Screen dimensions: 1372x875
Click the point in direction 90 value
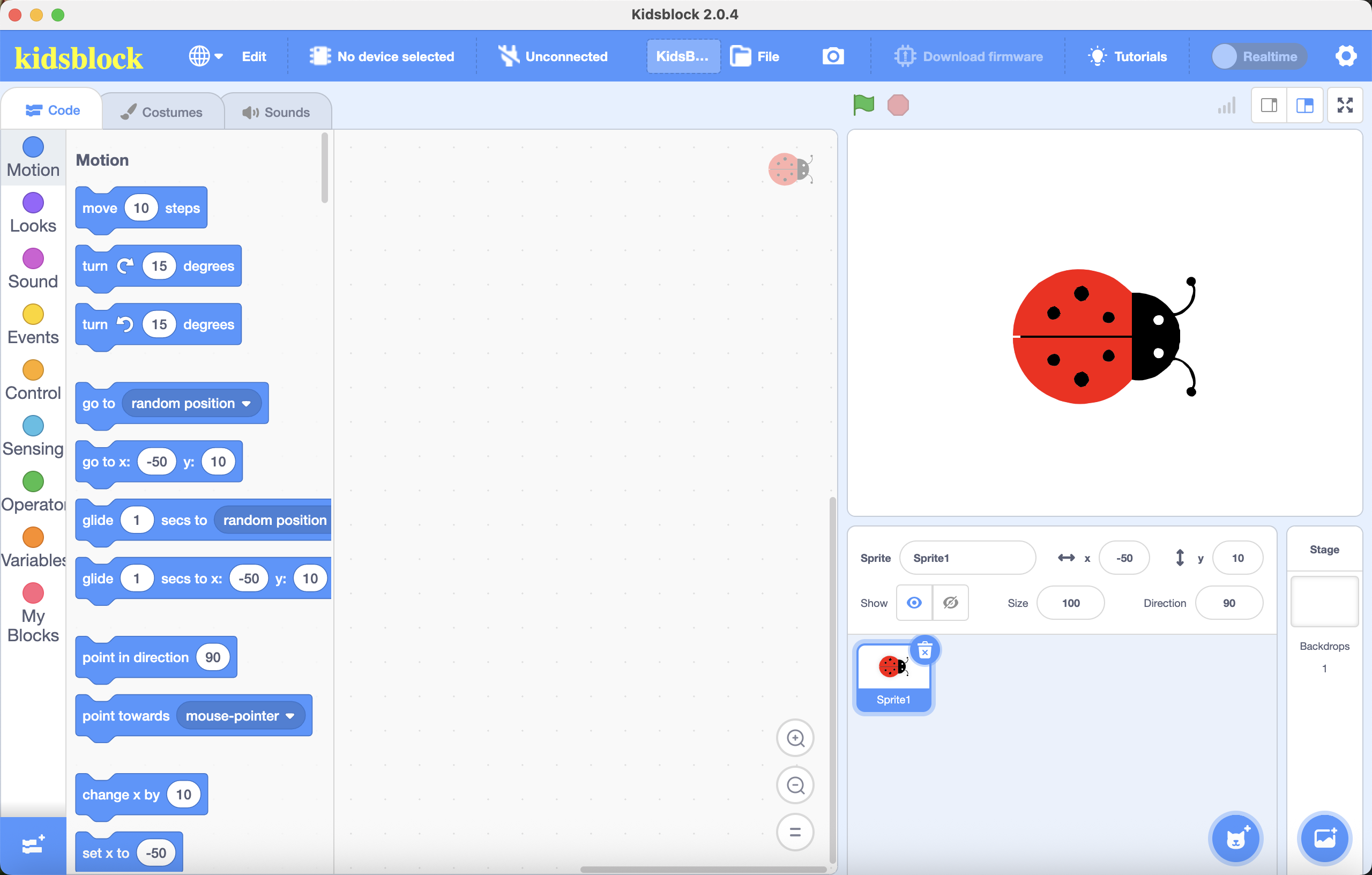point(213,657)
